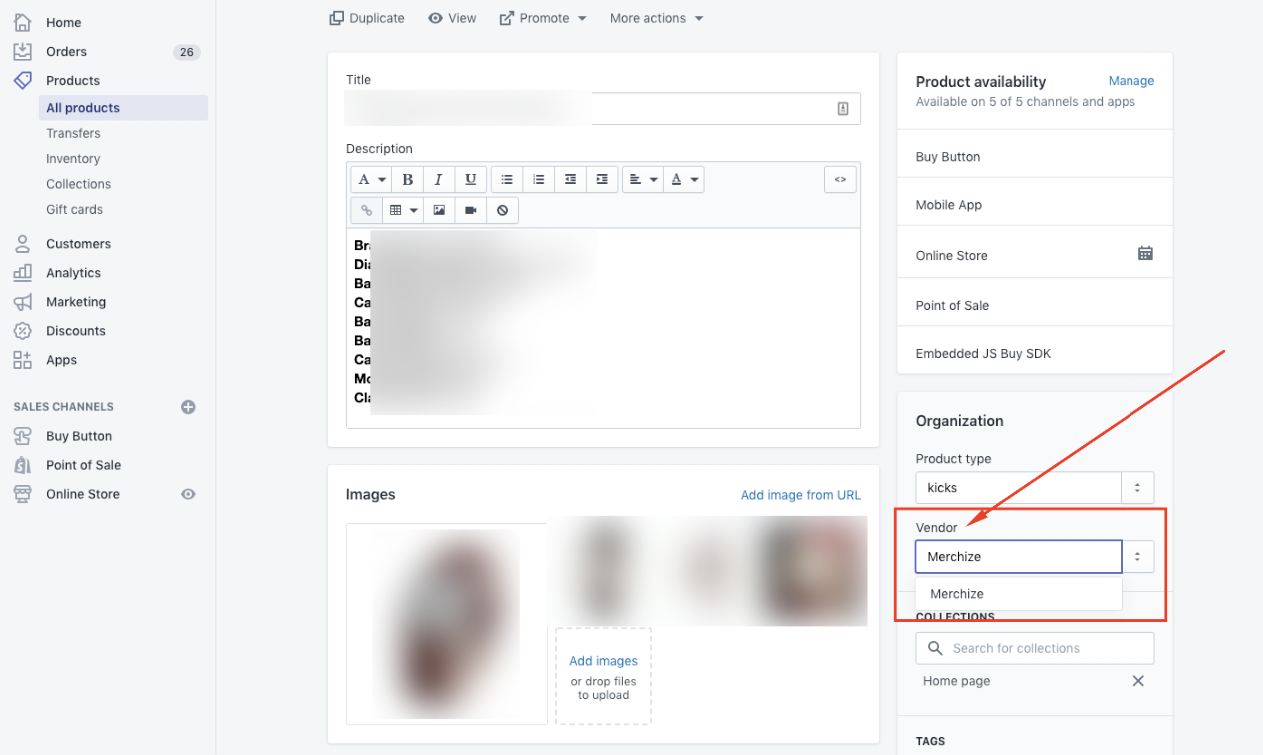Insert a numbered list in description
Screen dimensions: 1263x755
point(539,180)
